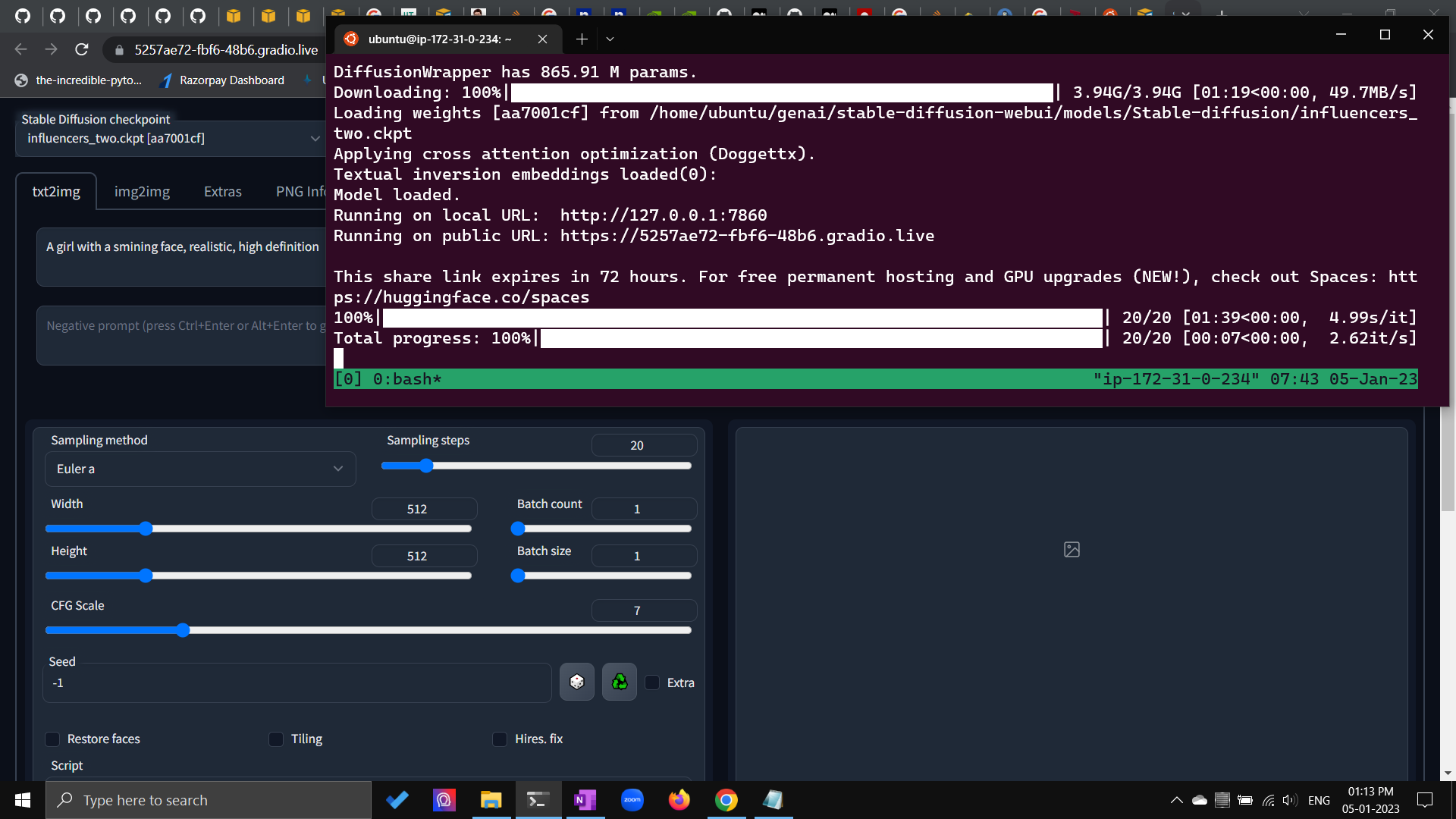Show hidden system tray icons
The image size is (1456, 819).
pyautogui.click(x=1176, y=800)
